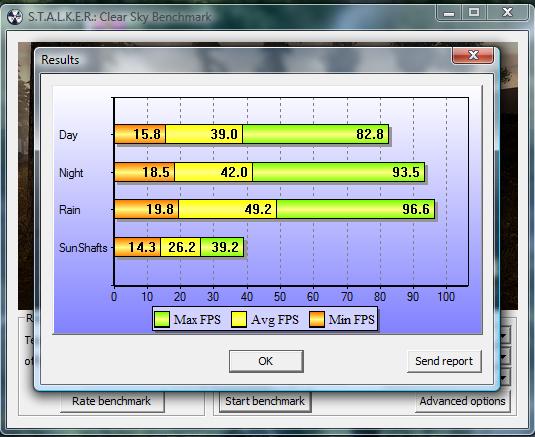535x437 pixels.
Task: Click the Day row label
Action: (x=68, y=135)
